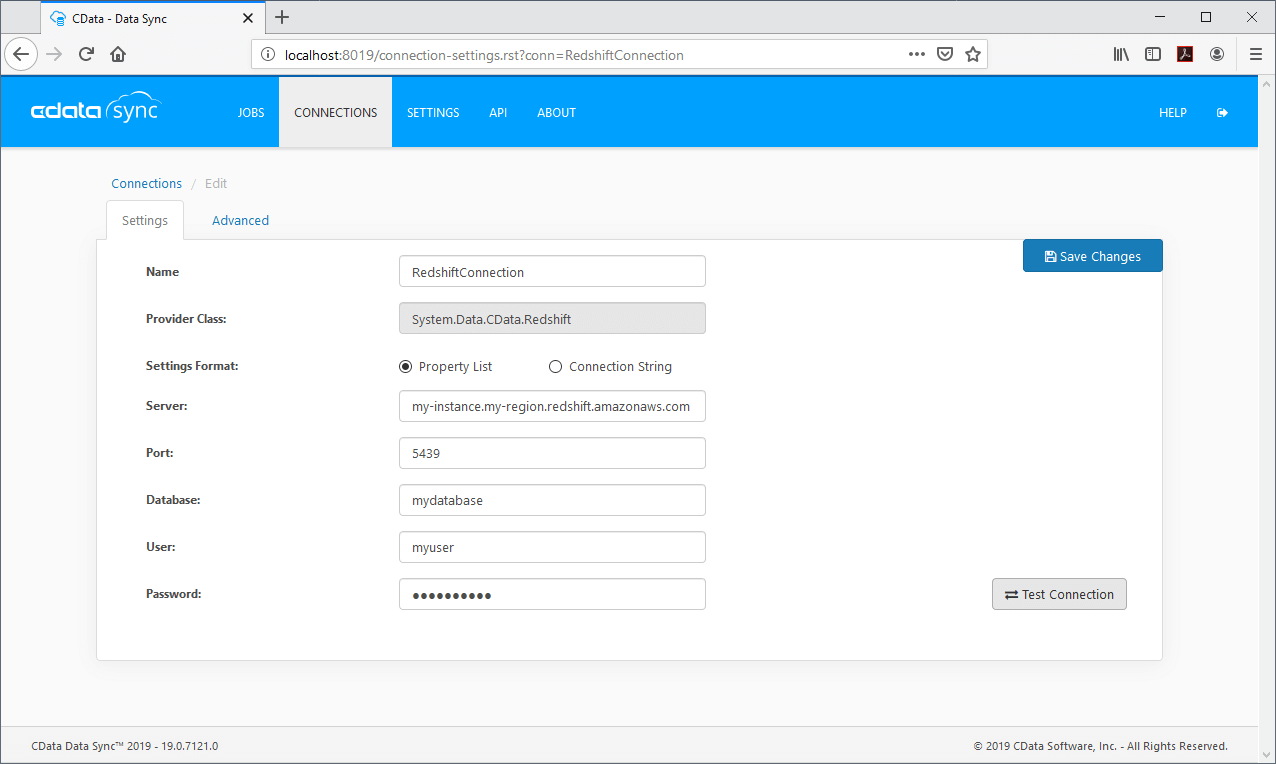Open the Library icon
Viewport: 1276px width, 764px height.
click(x=1121, y=54)
